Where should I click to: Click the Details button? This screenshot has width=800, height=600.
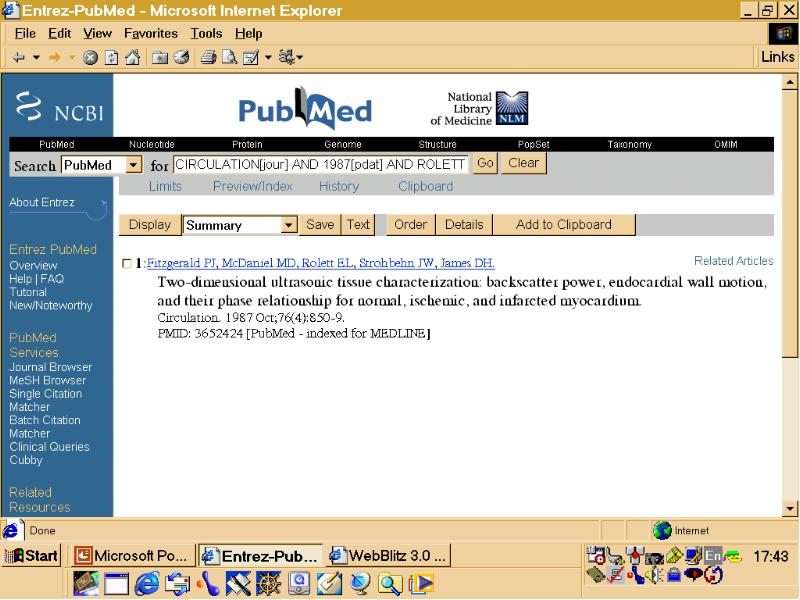[x=464, y=225]
